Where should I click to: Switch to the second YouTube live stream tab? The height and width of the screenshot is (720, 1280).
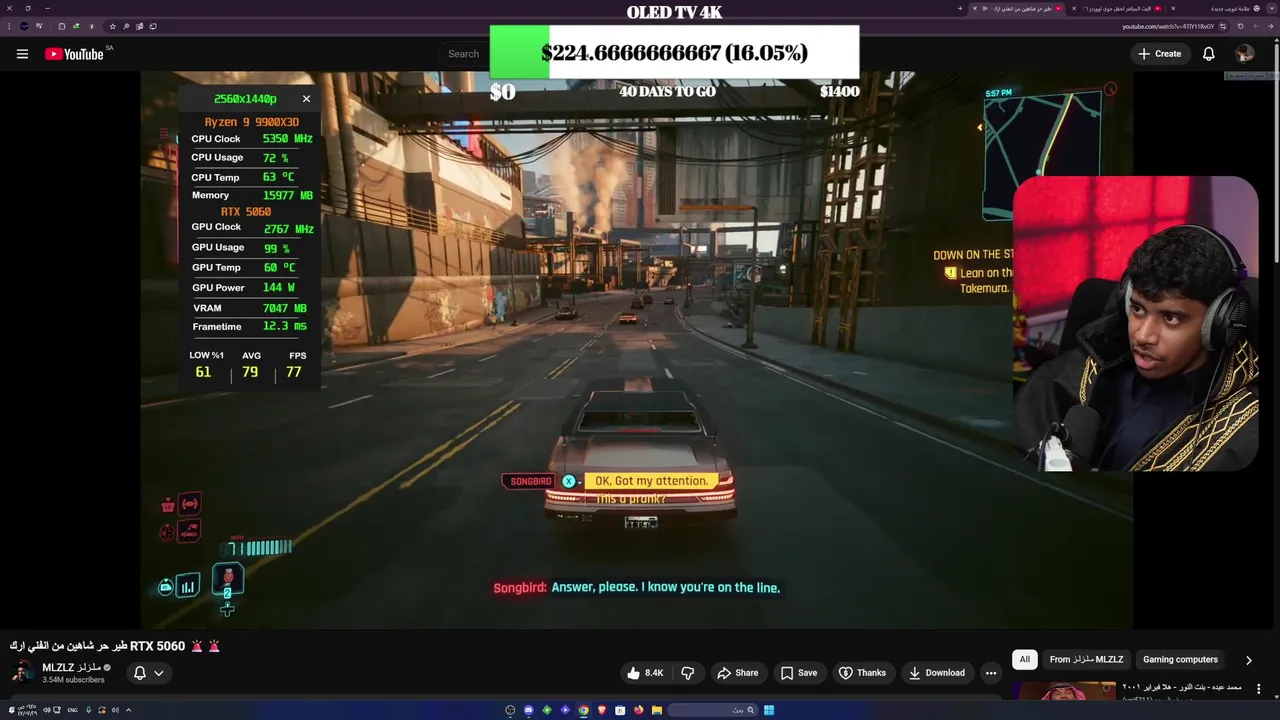[1120, 8]
